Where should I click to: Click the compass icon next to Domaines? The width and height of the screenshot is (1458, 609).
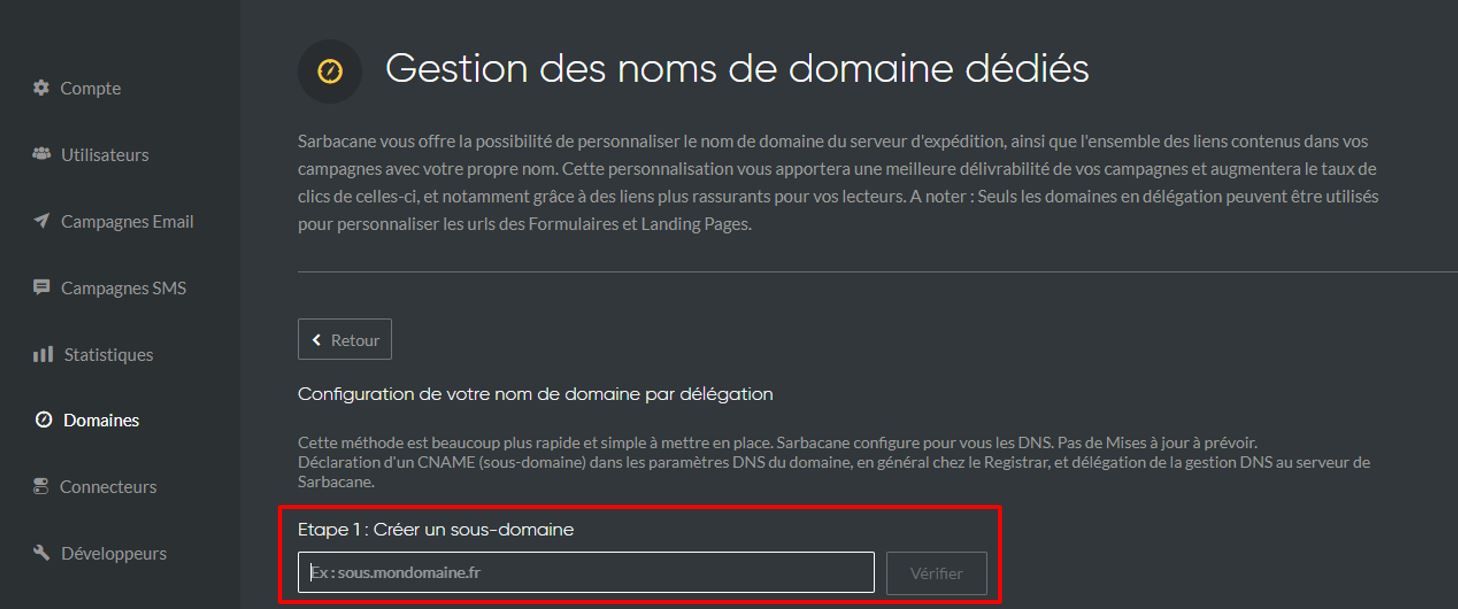43,420
